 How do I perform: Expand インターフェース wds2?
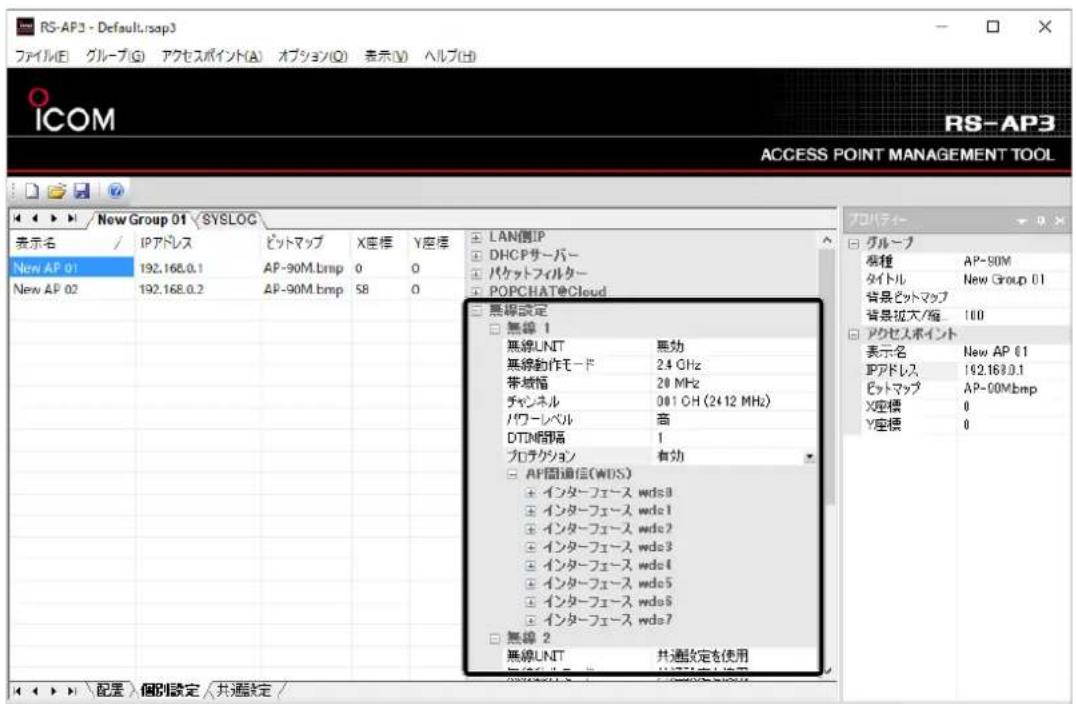530,529
